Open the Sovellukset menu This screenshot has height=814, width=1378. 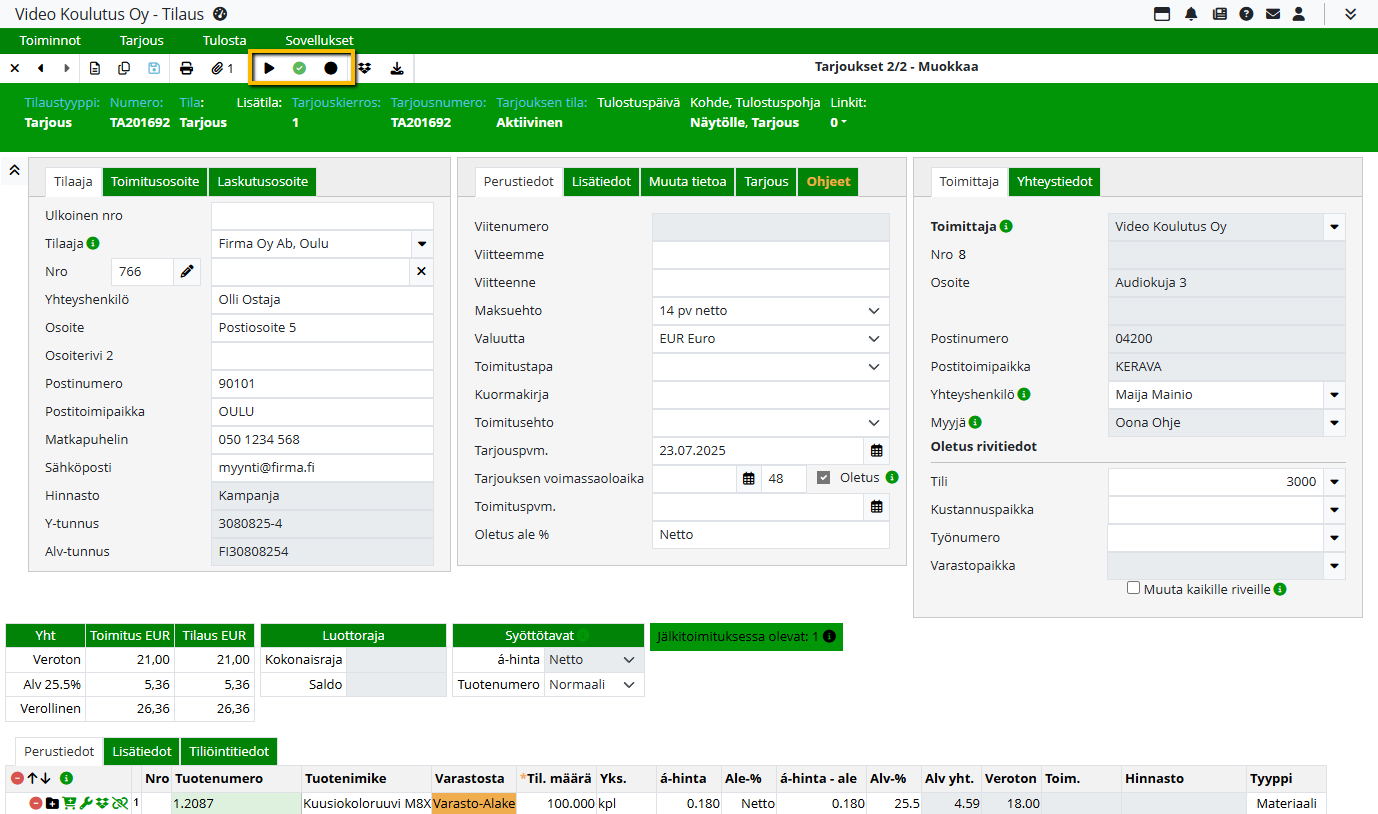[x=319, y=41]
